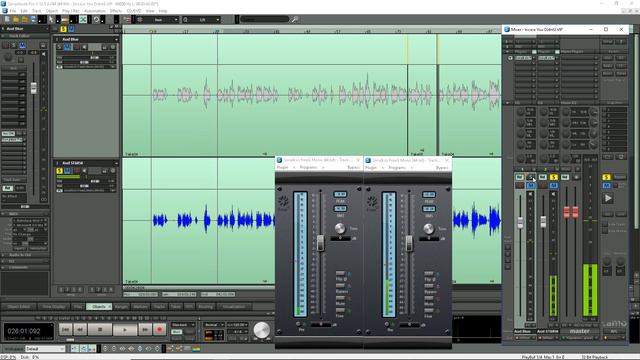Mute the second audio track in header
640x360 pixels.
(x=68, y=171)
